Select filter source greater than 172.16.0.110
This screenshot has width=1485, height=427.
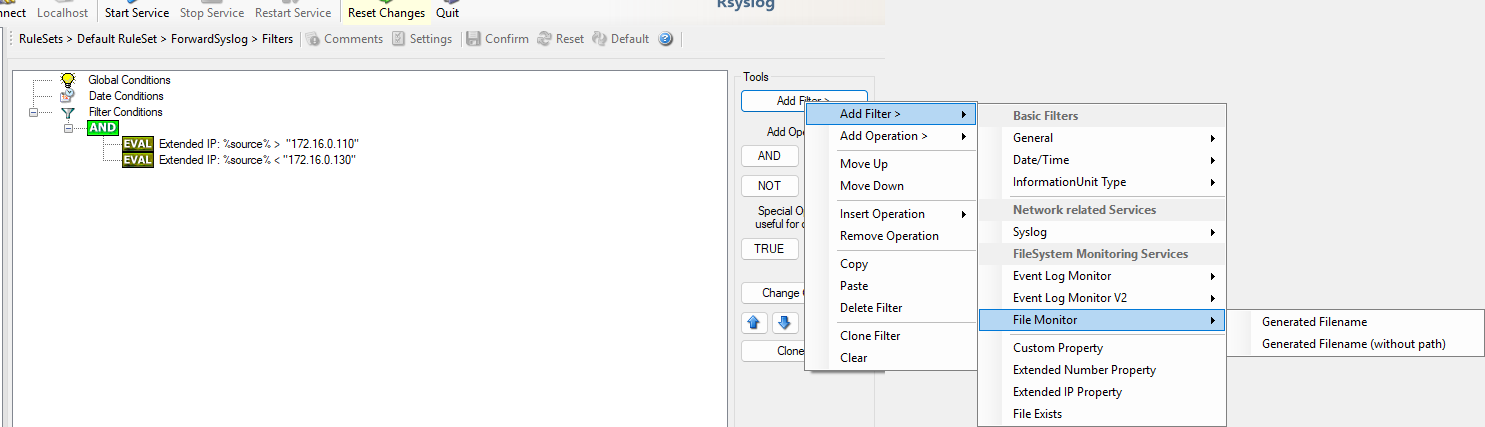258,144
